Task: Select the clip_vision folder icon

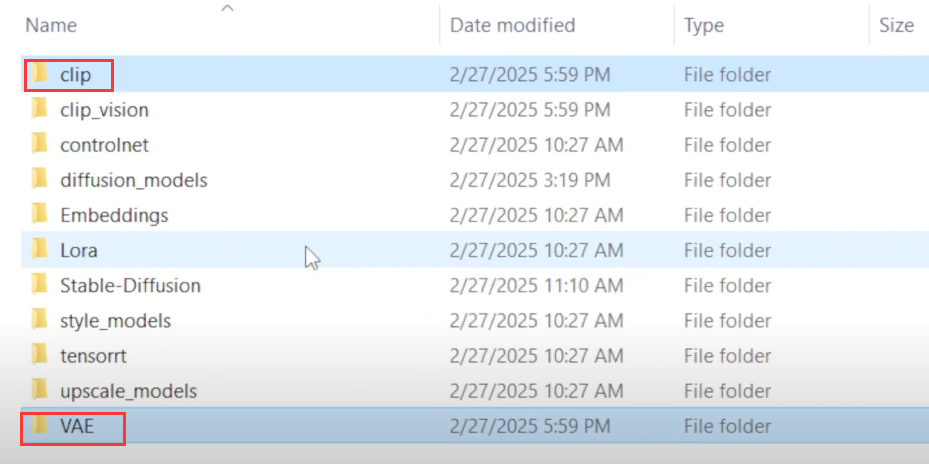Action: pos(39,109)
